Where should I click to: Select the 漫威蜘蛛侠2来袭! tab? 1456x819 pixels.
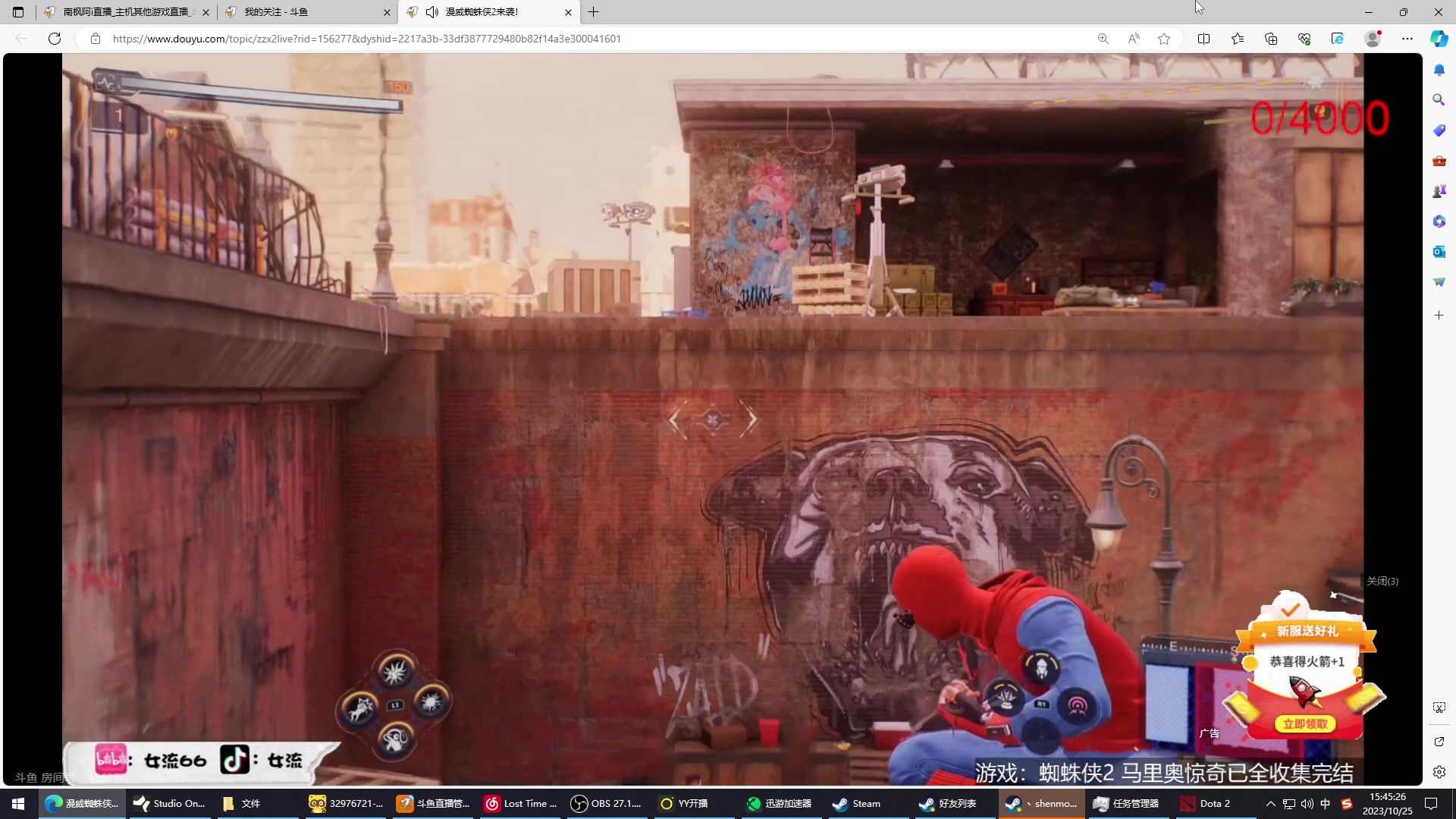pyautogui.click(x=490, y=12)
